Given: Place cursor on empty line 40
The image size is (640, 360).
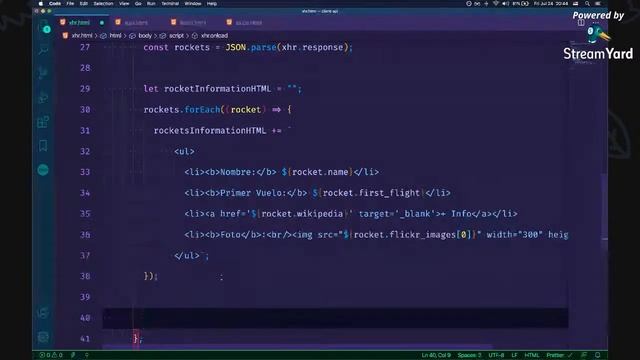Looking at the screenshot, I should coord(335,318).
